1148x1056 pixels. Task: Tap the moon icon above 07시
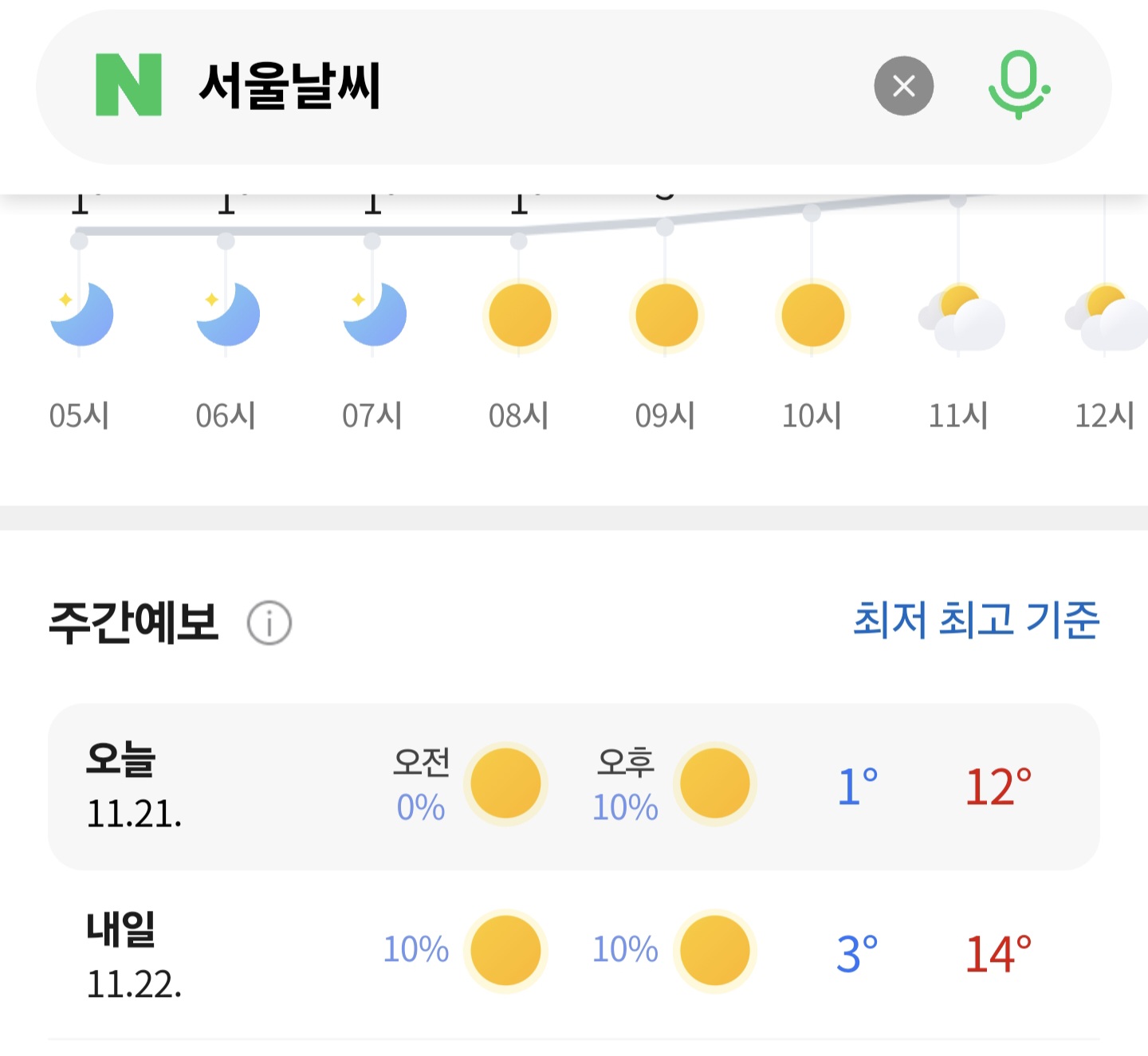(x=374, y=315)
